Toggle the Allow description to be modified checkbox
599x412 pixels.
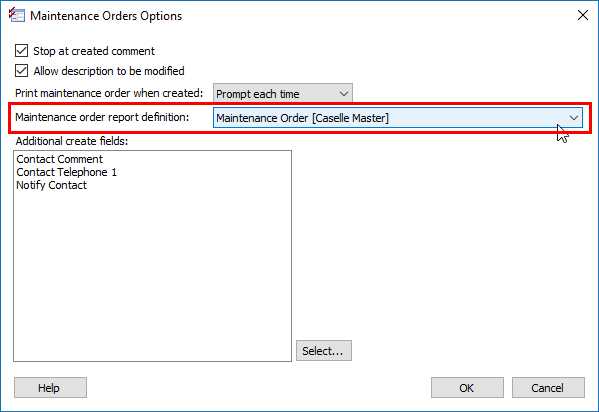tap(21, 71)
